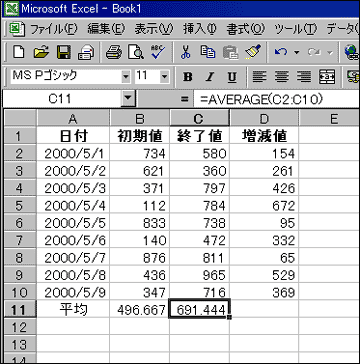Screen dimensions: 360x364
Task: Open the 表示(V) menu
Action: pyautogui.click(x=154, y=29)
